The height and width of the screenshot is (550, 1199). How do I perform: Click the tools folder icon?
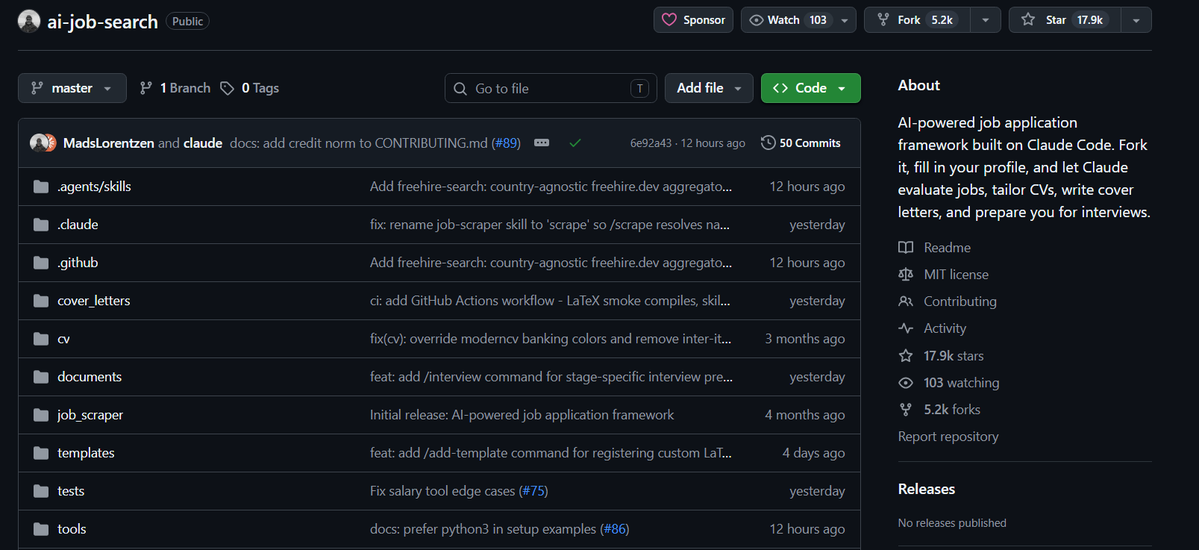click(41, 529)
